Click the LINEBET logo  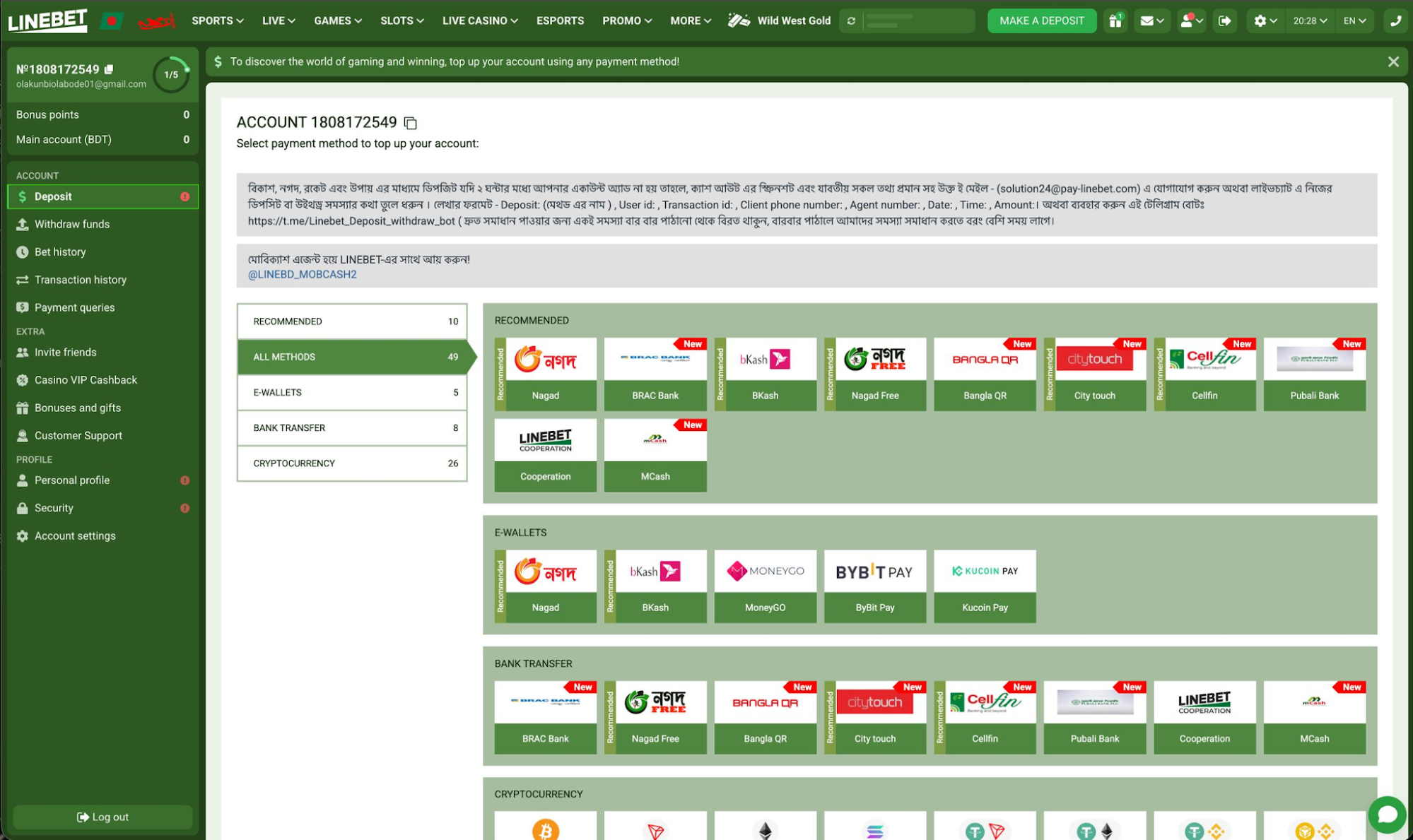tap(48, 20)
